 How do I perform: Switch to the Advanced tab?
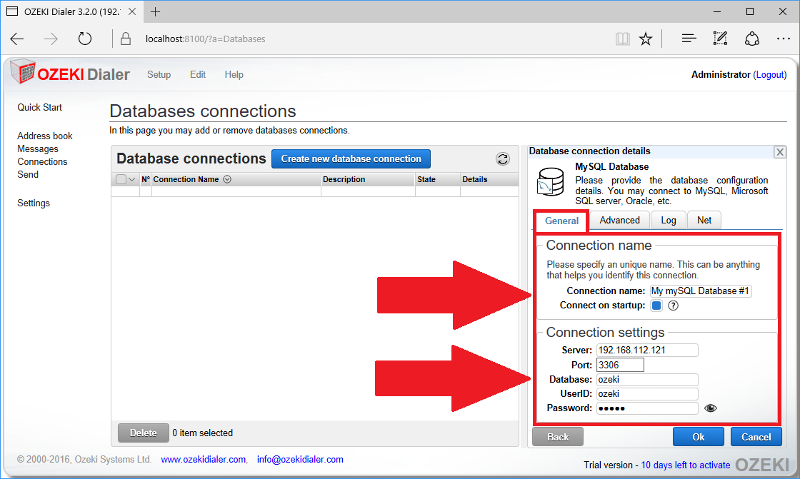pyautogui.click(x=619, y=221)
